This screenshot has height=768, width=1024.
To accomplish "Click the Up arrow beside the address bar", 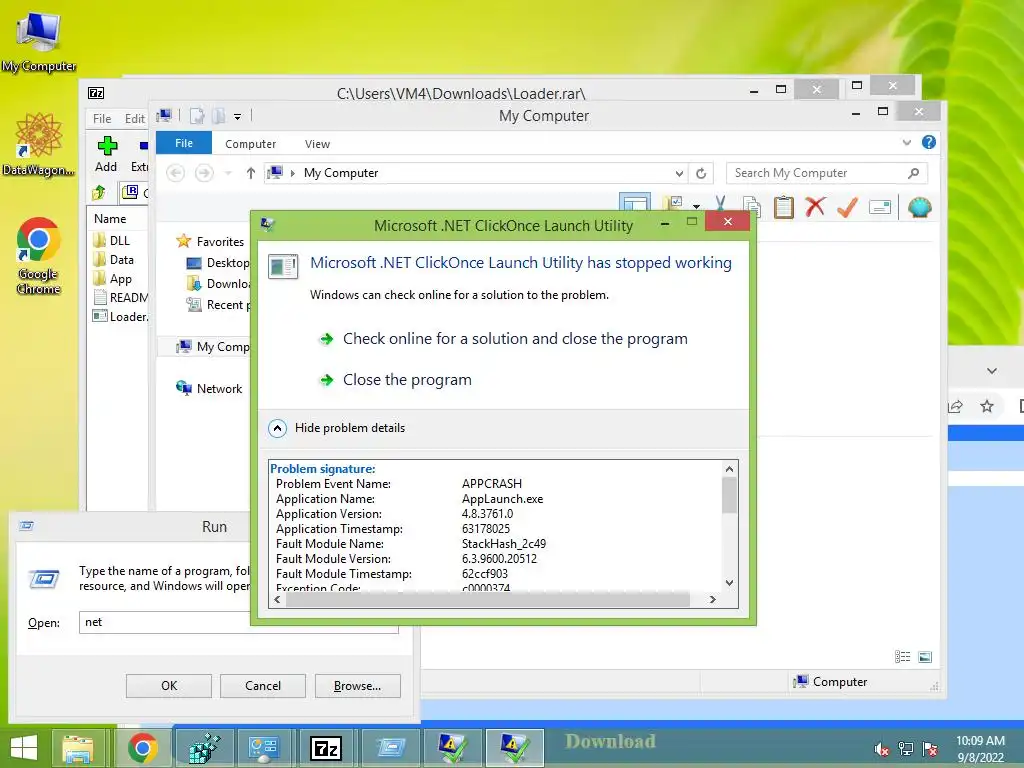I will [250, 173].
